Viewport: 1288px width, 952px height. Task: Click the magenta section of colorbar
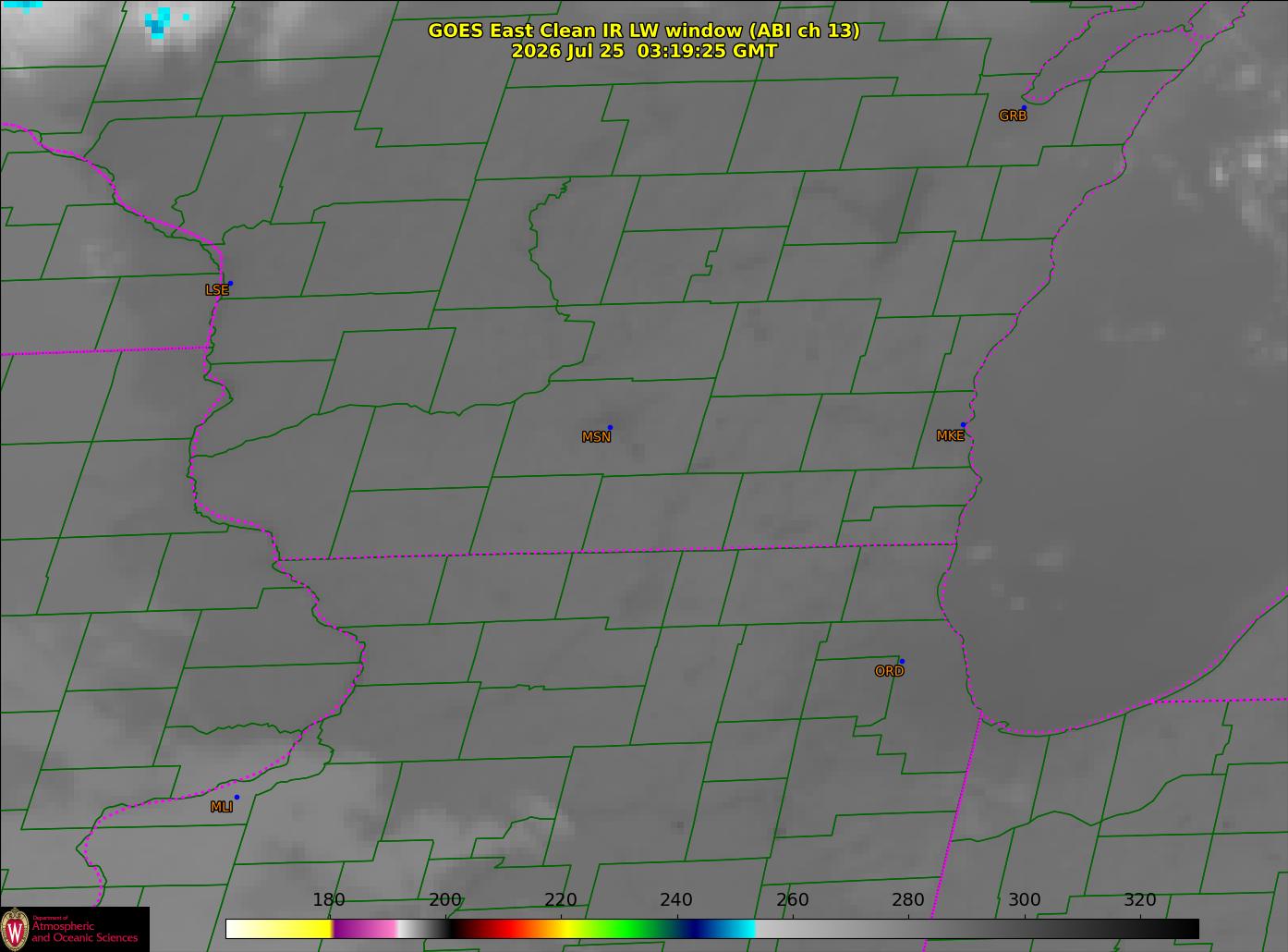point(365,928)
